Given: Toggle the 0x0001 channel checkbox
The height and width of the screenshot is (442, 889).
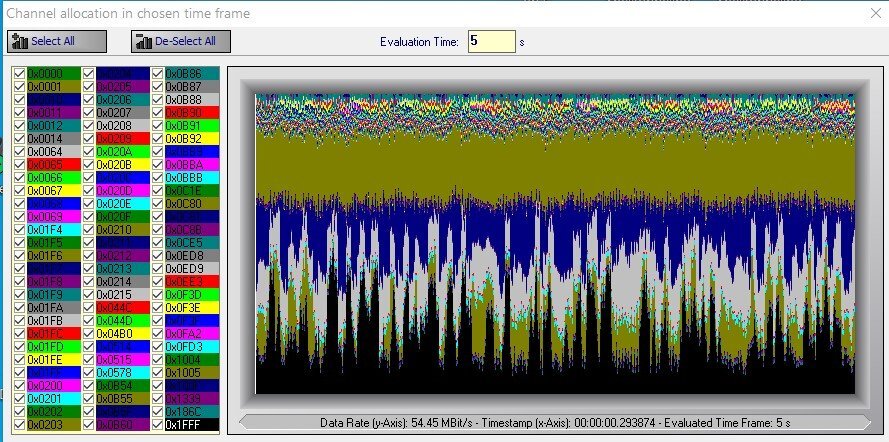Looking at the screenshot, I should pos(20,87).
